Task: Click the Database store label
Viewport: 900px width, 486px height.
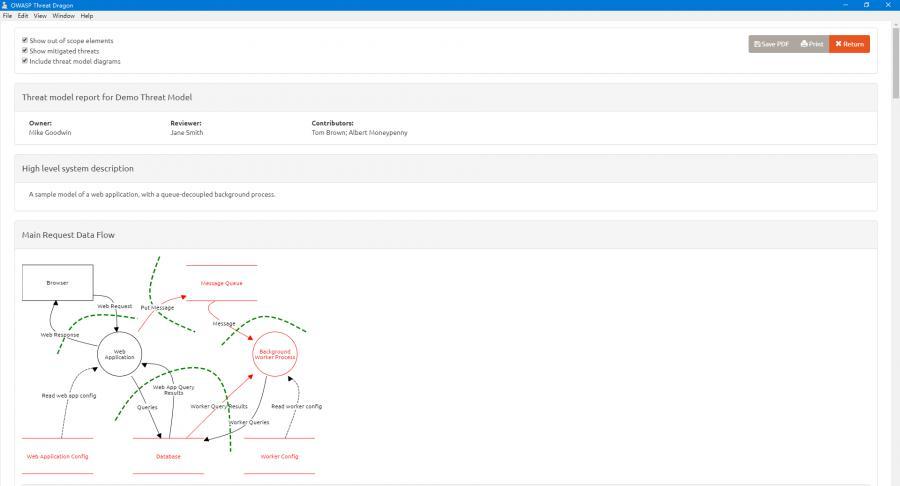Action: coord(168,456)
